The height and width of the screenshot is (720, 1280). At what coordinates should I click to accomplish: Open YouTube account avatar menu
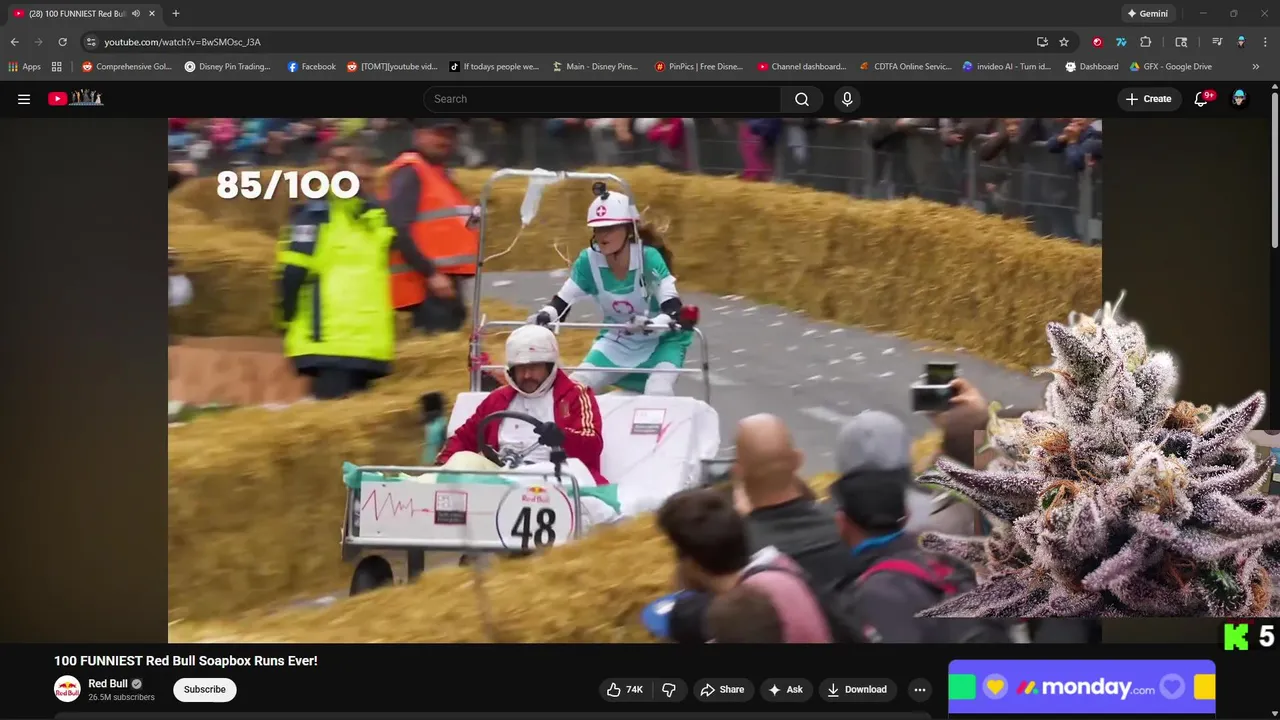click(1239, 99)
